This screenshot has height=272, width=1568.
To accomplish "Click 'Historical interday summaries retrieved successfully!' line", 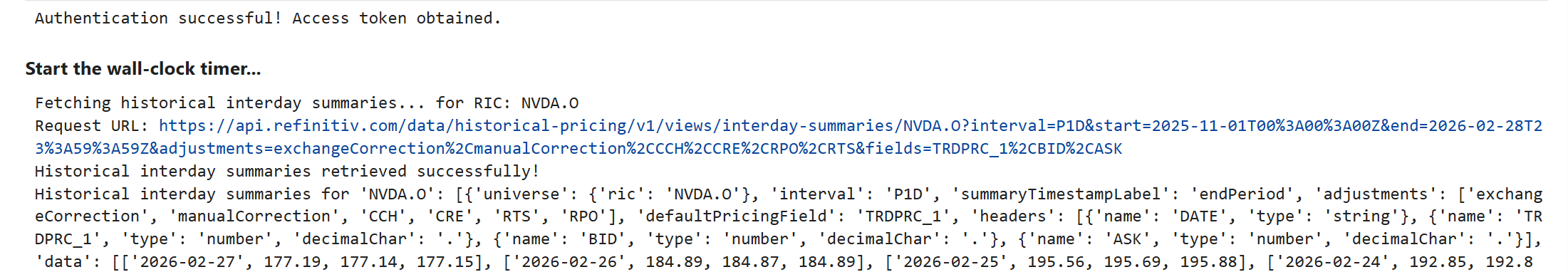I will tap(288, 172).
